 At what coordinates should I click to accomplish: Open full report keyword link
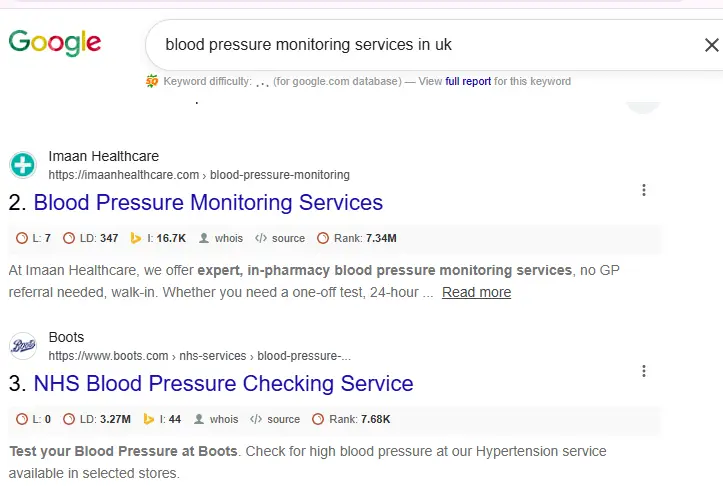click(468, 82)
